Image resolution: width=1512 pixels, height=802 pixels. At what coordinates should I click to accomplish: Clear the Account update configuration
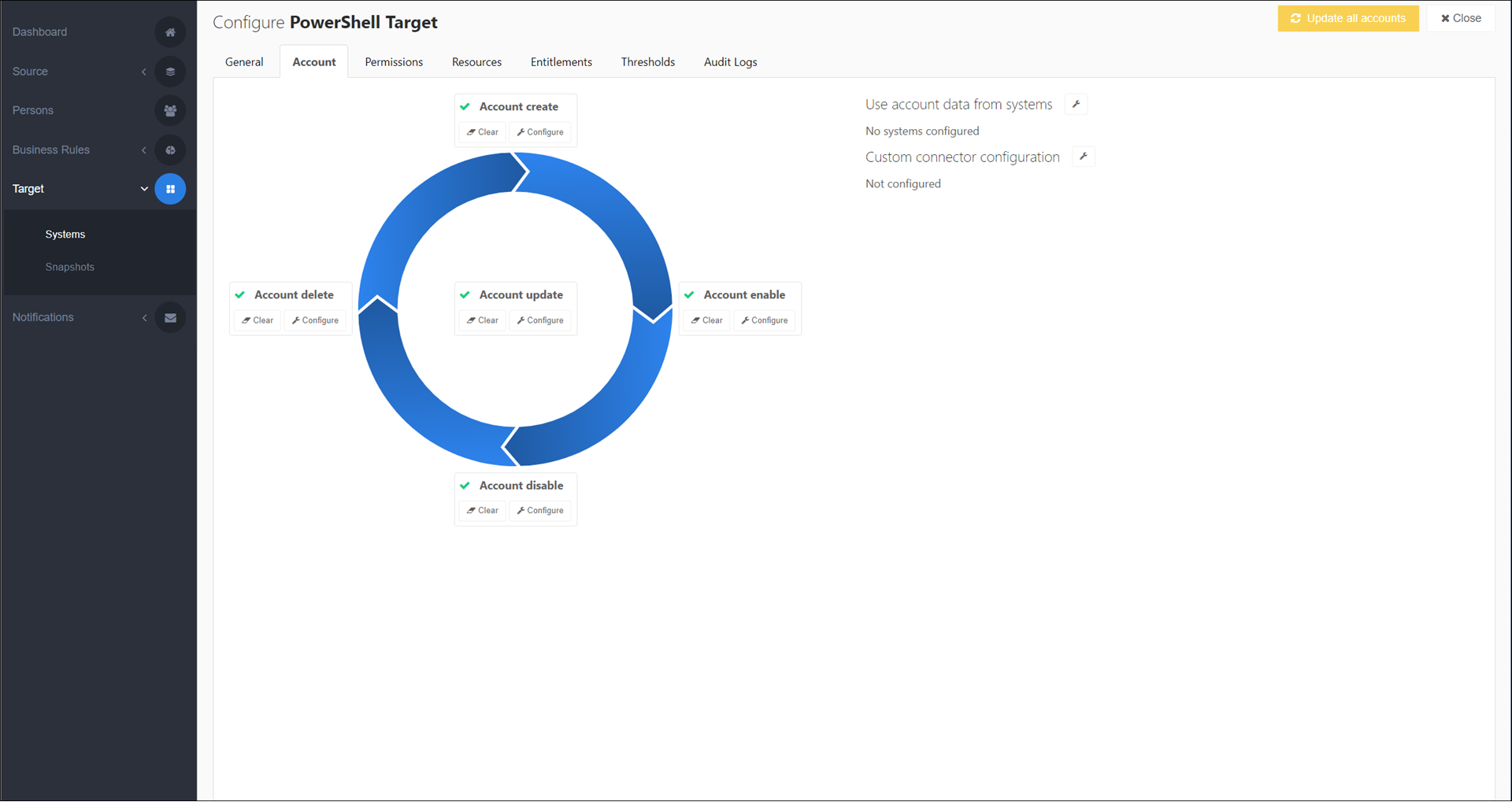(x=483, y=320)
